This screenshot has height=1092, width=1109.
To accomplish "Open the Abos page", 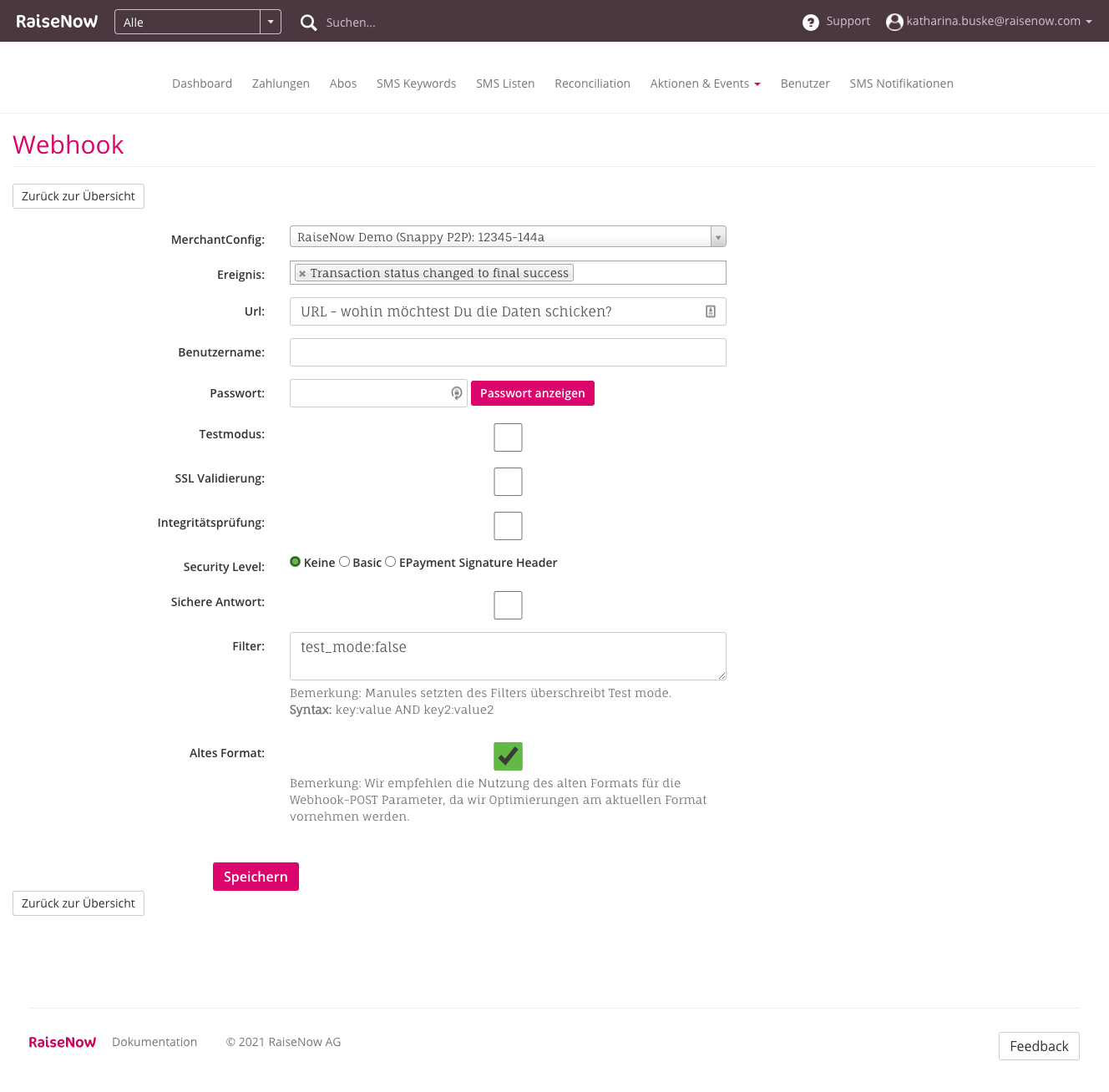I will (343, 83).
